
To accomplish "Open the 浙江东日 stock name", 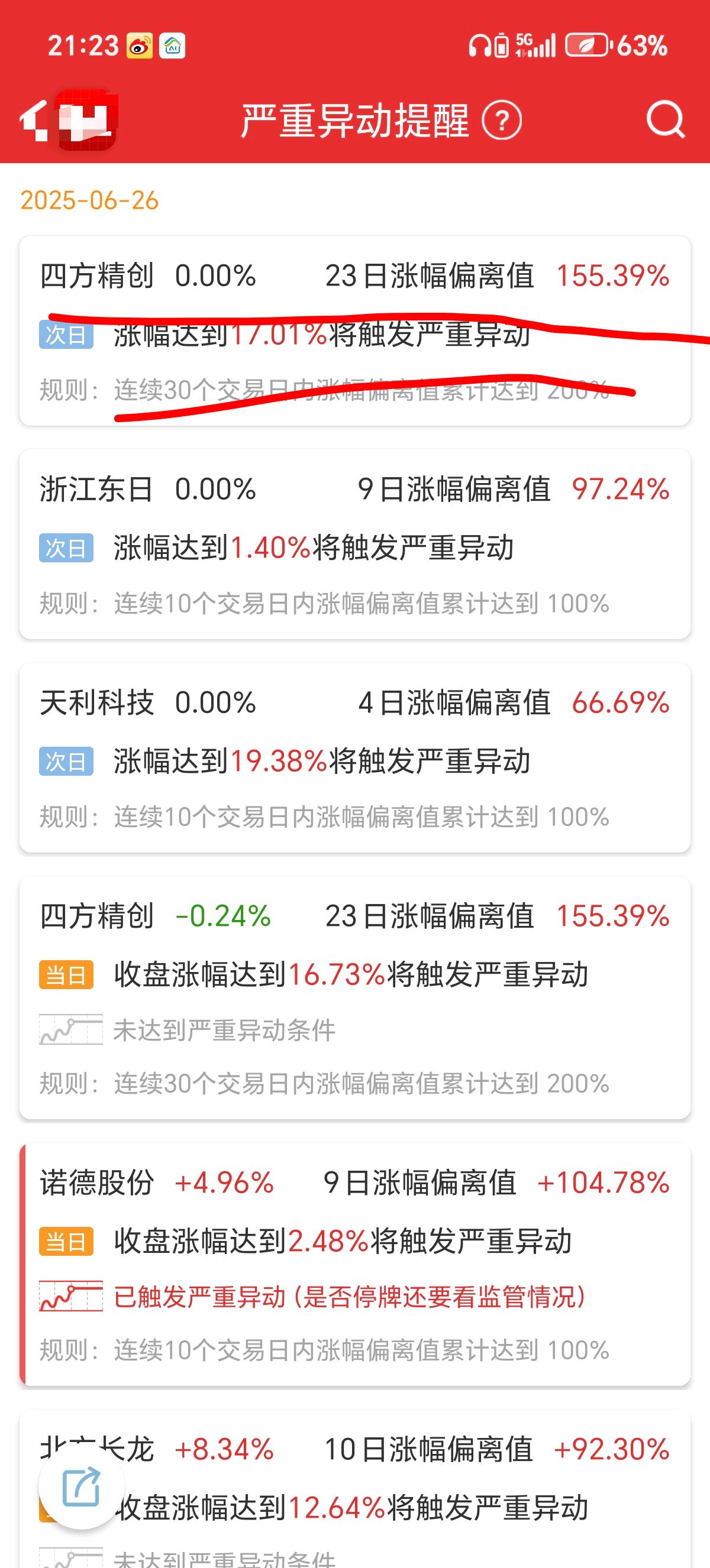I will coord(96,490).
